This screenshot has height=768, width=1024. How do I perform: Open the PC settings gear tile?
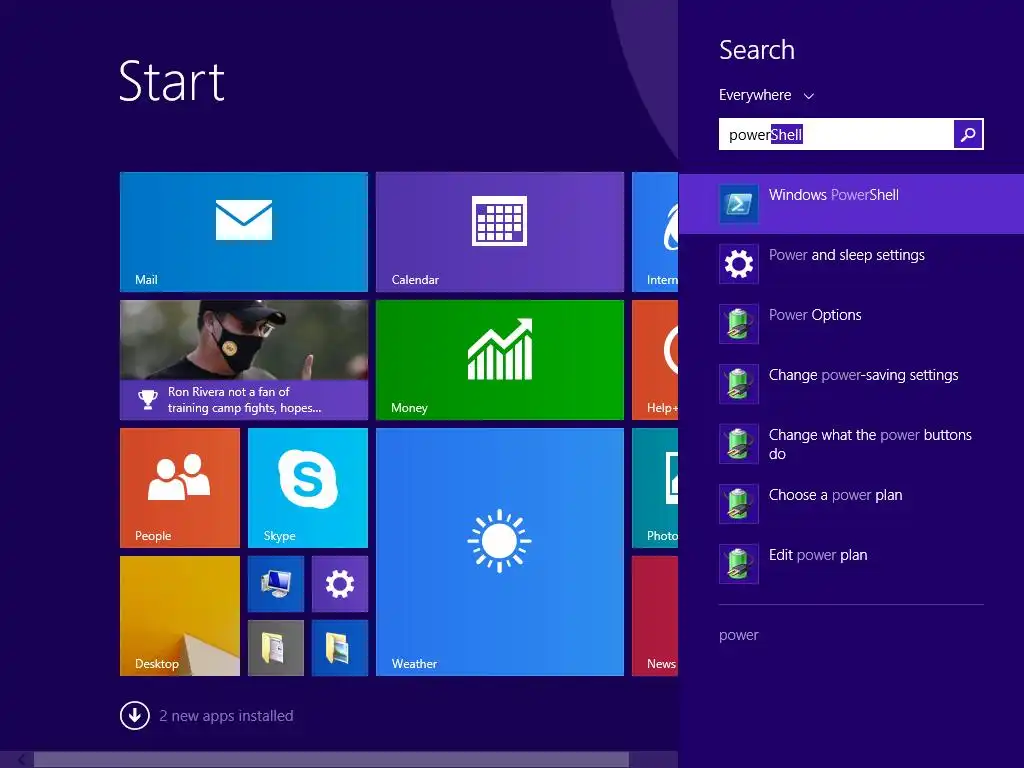click(x=340, y=584)
